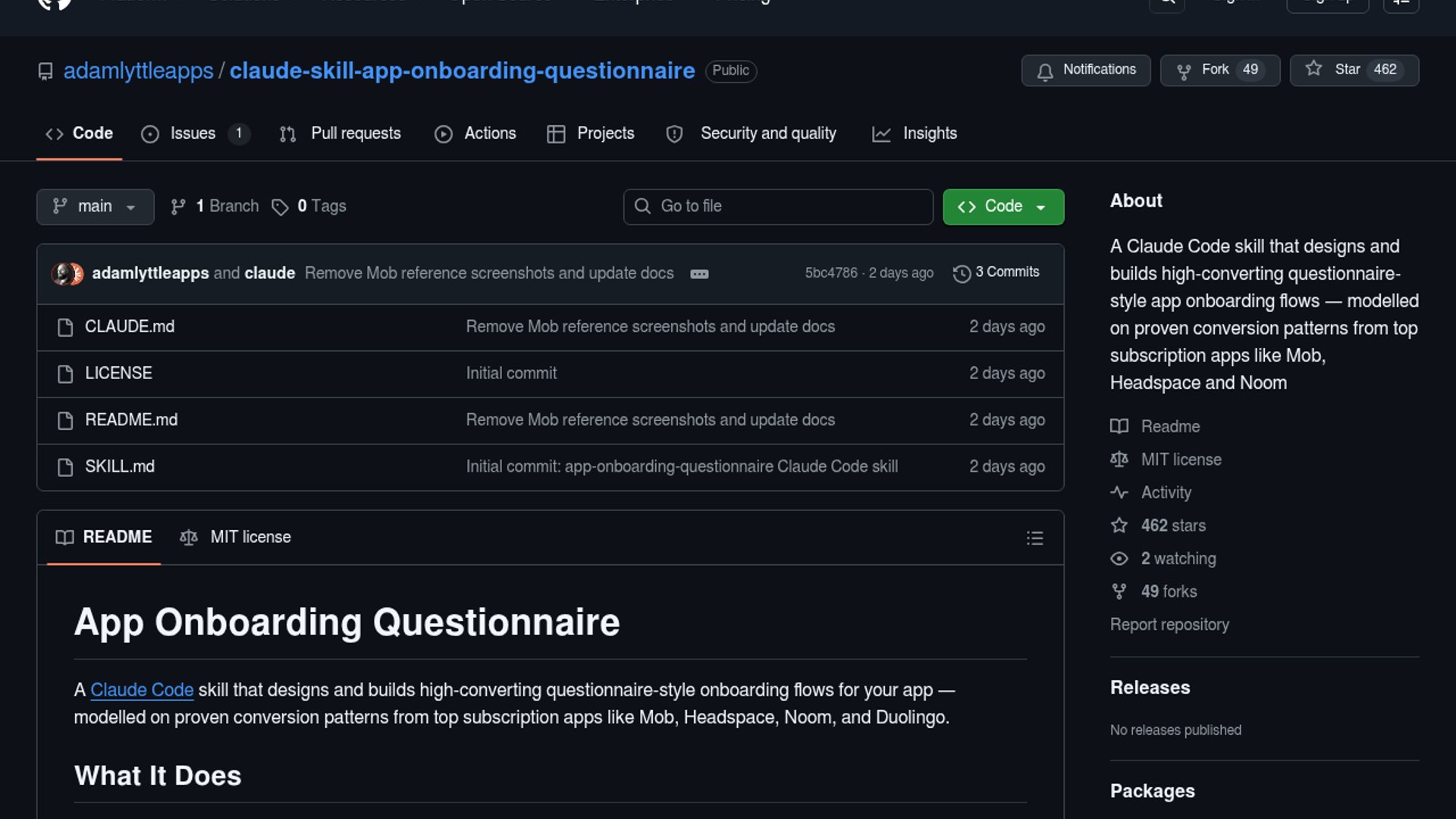Click the 2 watching eye link

pyautogui.click(x=1178, y=559)
